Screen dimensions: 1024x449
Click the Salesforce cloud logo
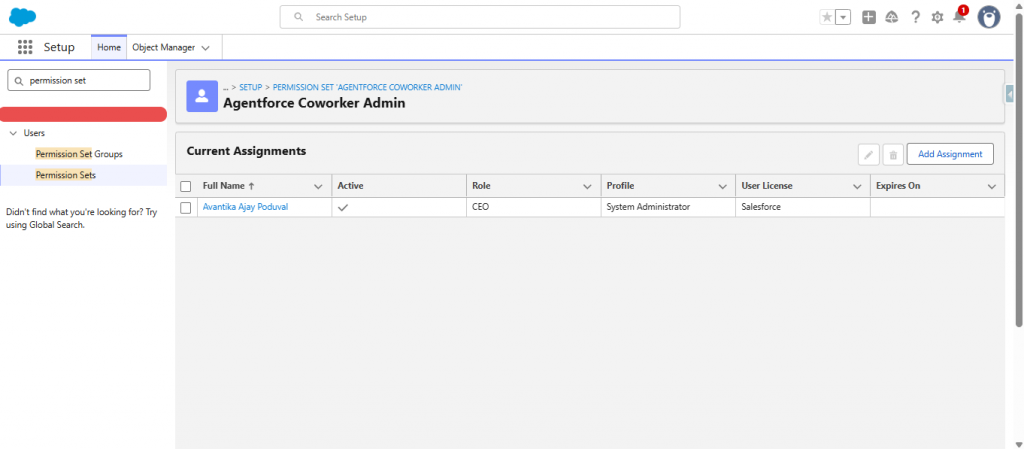[x=22, y=17]
